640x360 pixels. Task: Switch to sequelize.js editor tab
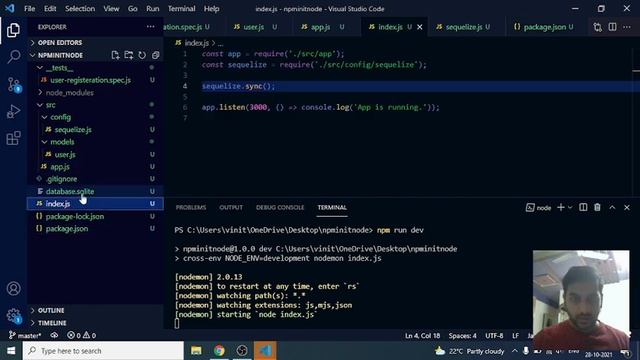tap(464, 27)
